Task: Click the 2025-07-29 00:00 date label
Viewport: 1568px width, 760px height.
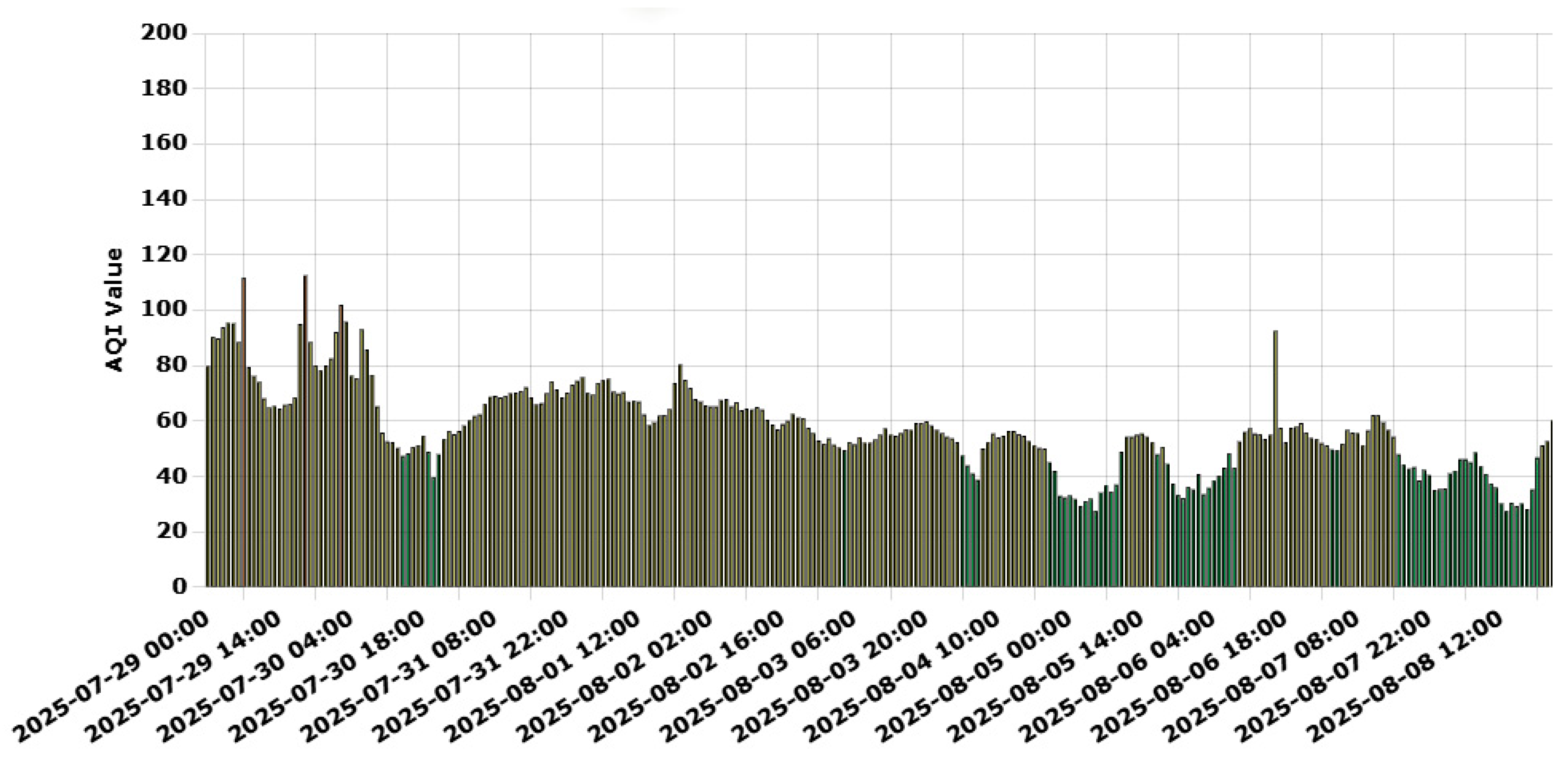Action: pyautogui.click(x=111, y=676)
